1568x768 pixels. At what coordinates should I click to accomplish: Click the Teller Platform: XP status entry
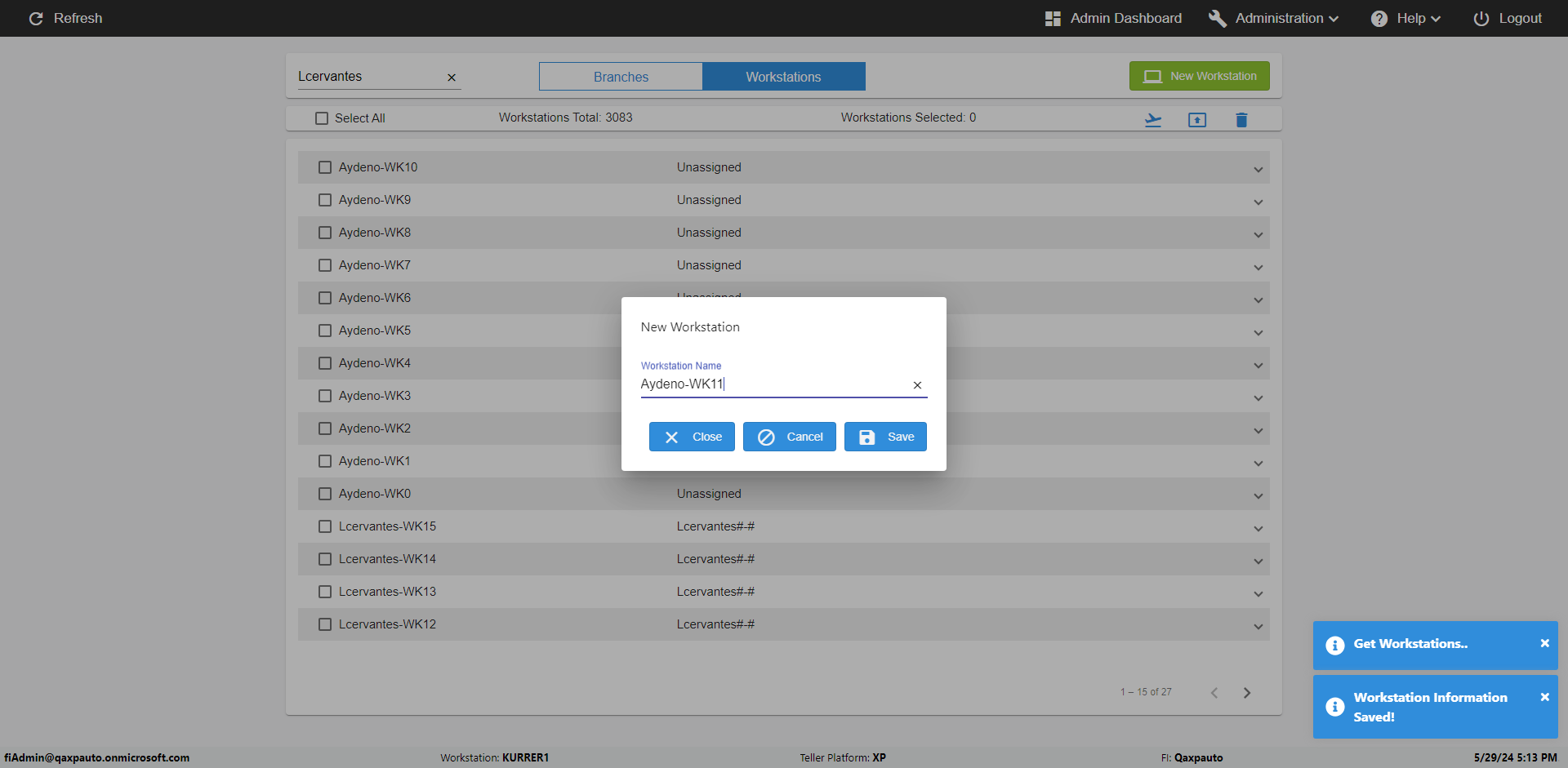click(843, 757)
